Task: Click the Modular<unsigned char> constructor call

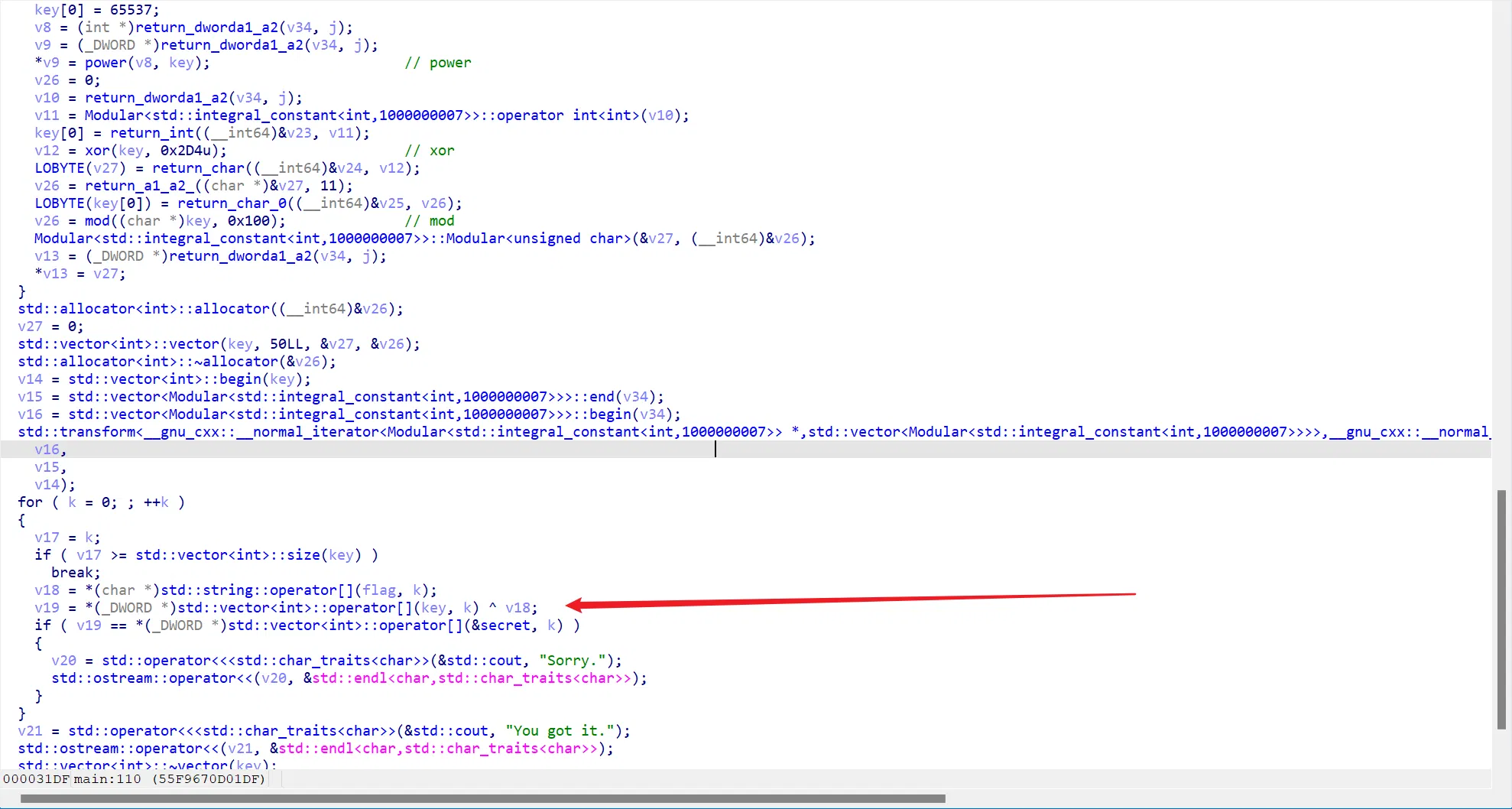Action: (x=424, y=239)
